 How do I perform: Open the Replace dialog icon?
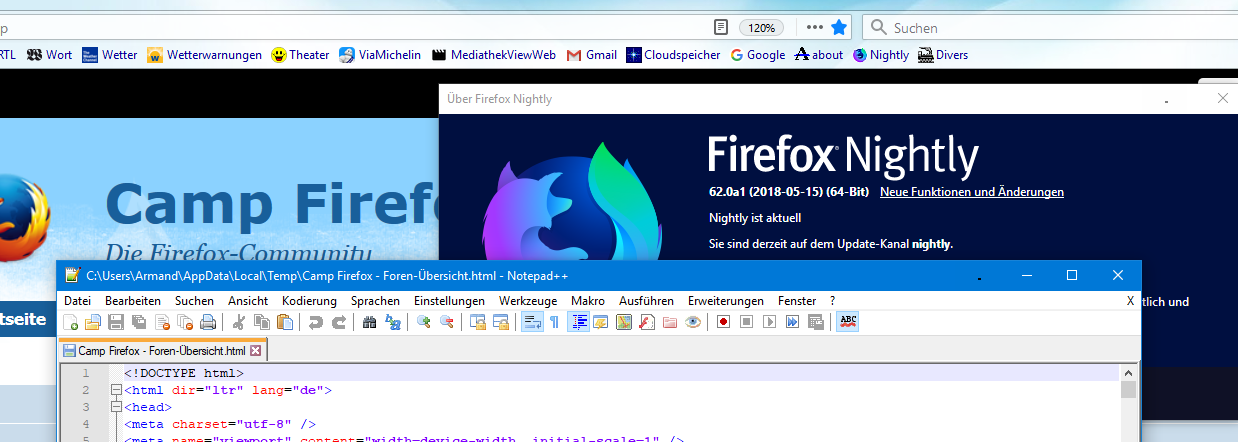392,322
